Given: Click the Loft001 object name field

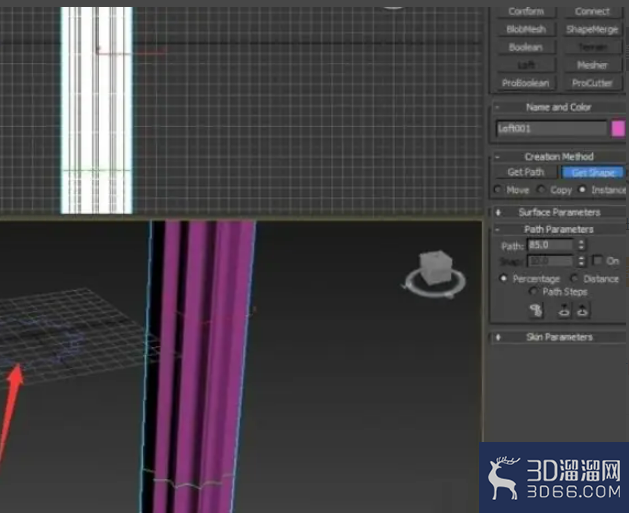Looking at the screenshot, I should point(552,129).
